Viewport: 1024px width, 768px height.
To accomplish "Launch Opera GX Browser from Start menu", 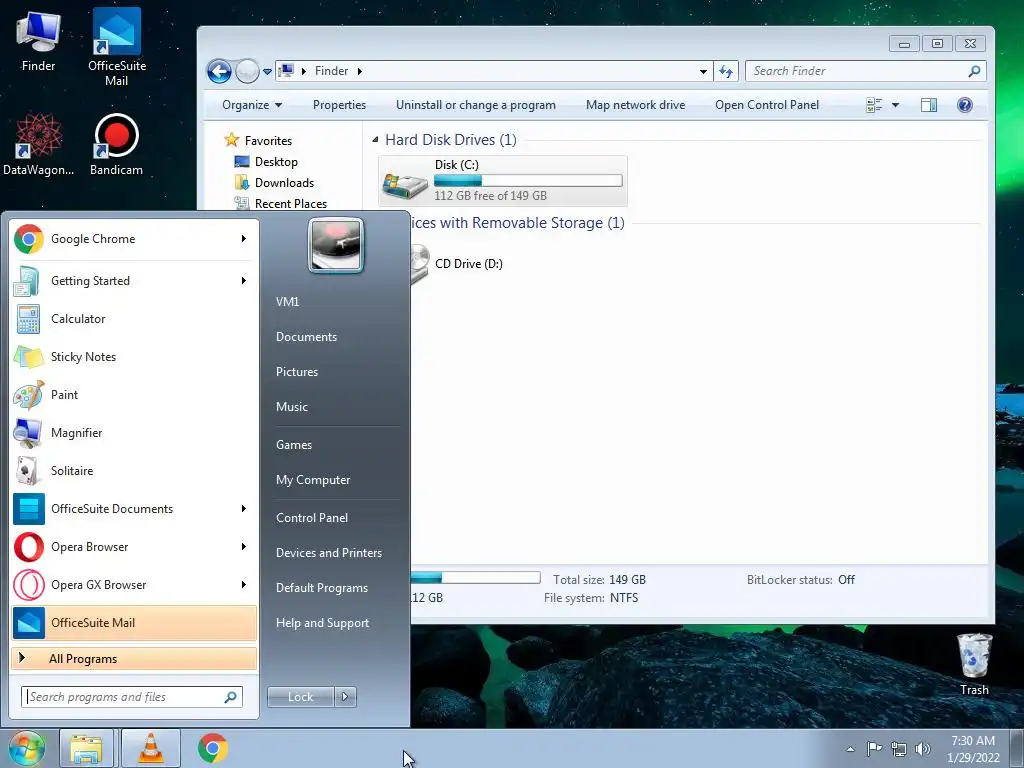I will [x=134, y=584].
